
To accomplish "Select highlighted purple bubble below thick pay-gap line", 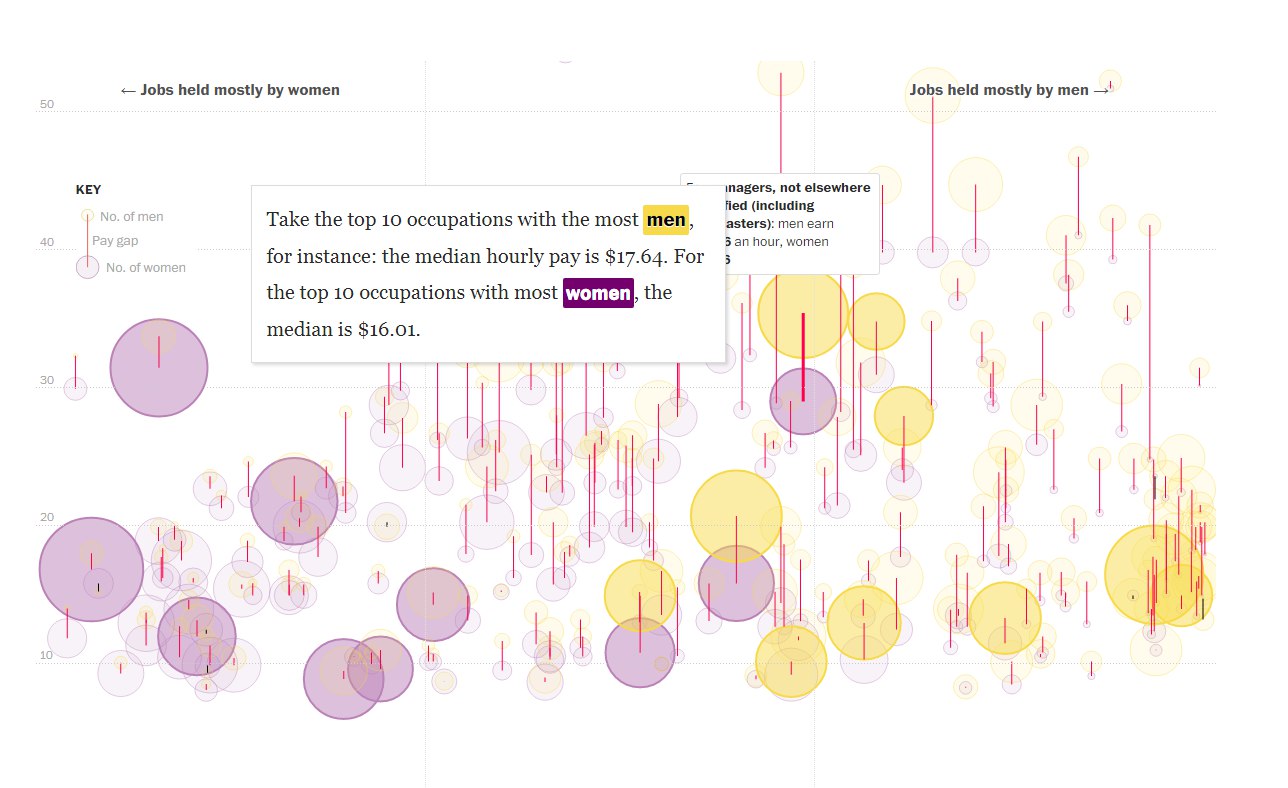I will click(x=803, y=401).
